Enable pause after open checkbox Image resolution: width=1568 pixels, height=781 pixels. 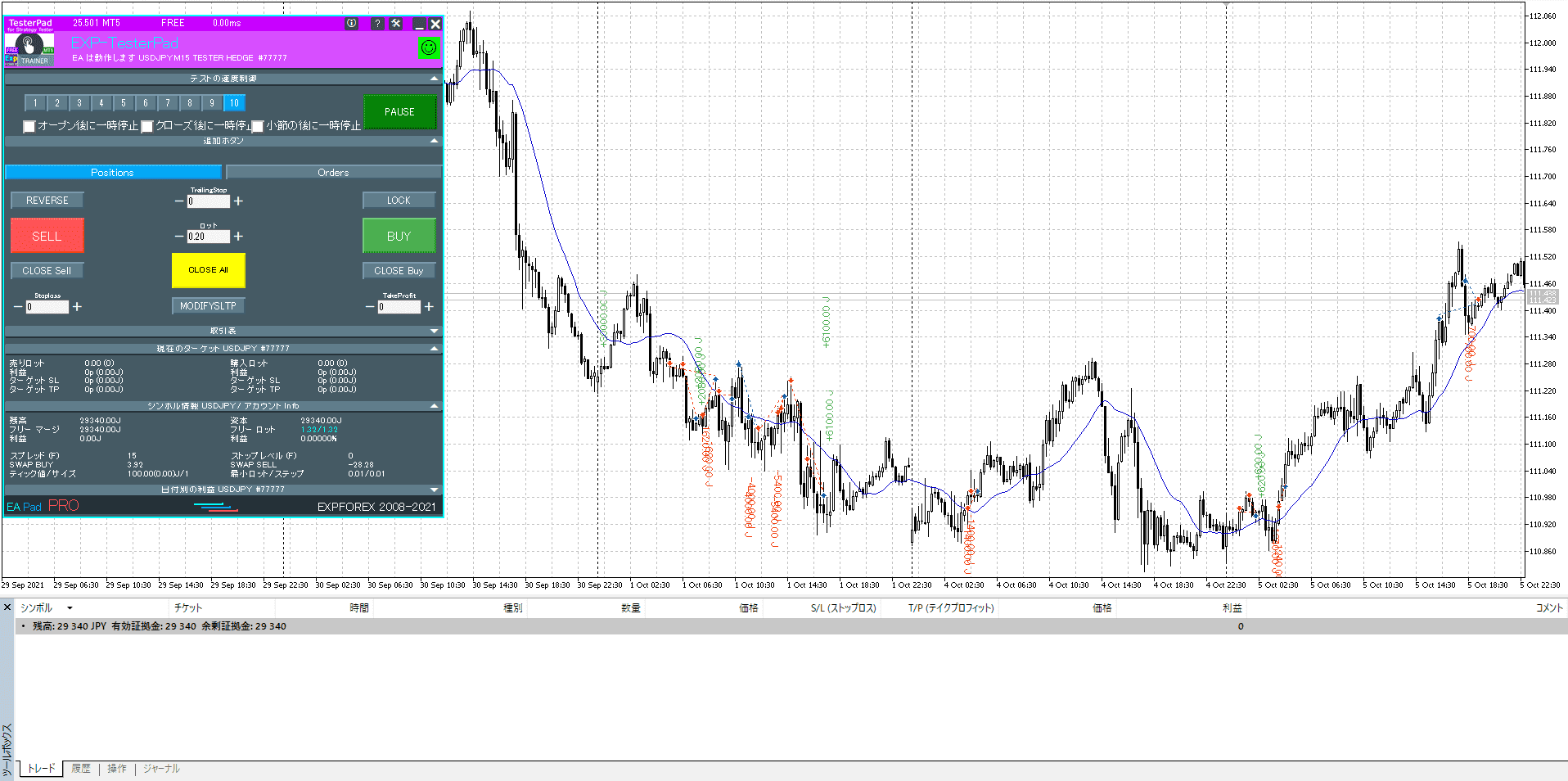(x=29, y=126)
